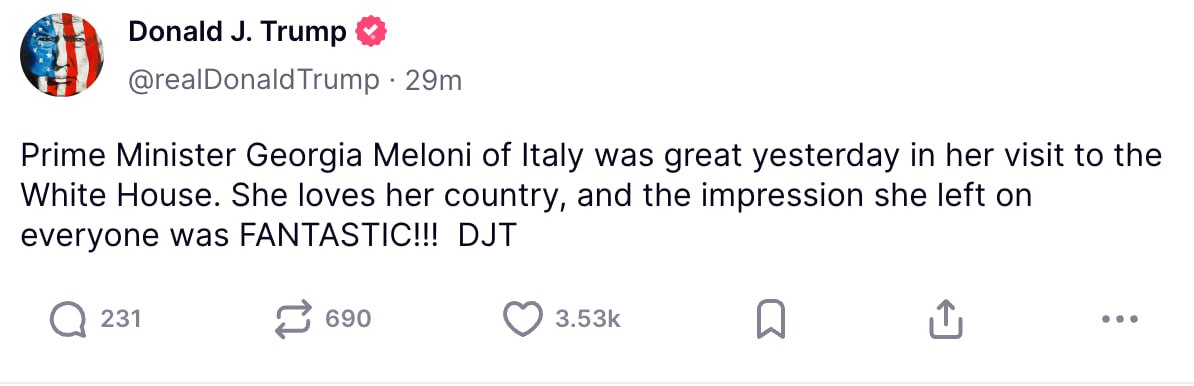This screenshot has height=386, width=1194.
Task: Click 'impression she left on' text
Action: pos(866,196)
